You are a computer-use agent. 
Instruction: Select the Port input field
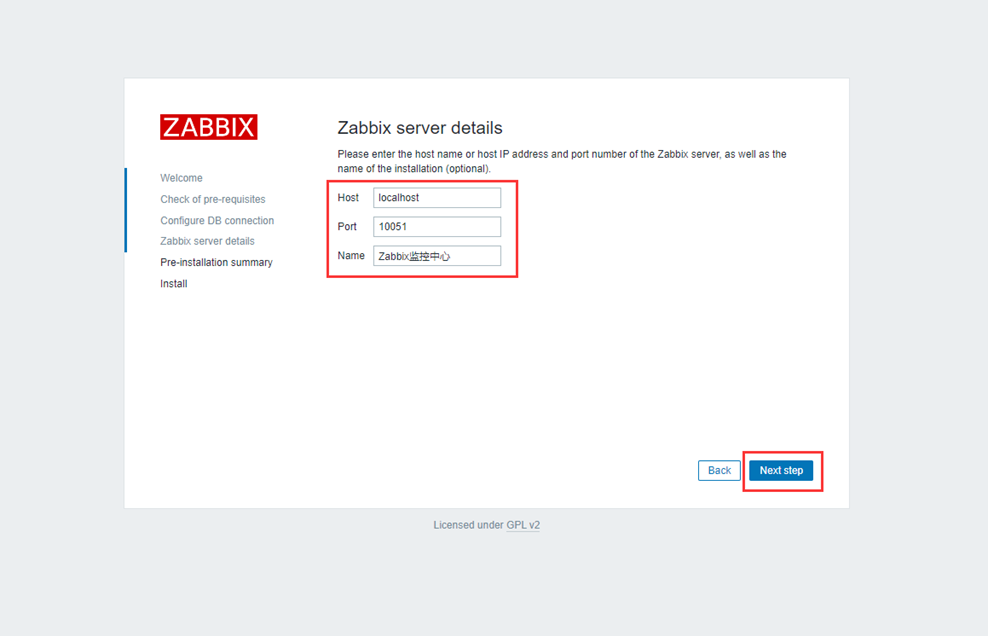pyautogui.click(x=437, y=226)
